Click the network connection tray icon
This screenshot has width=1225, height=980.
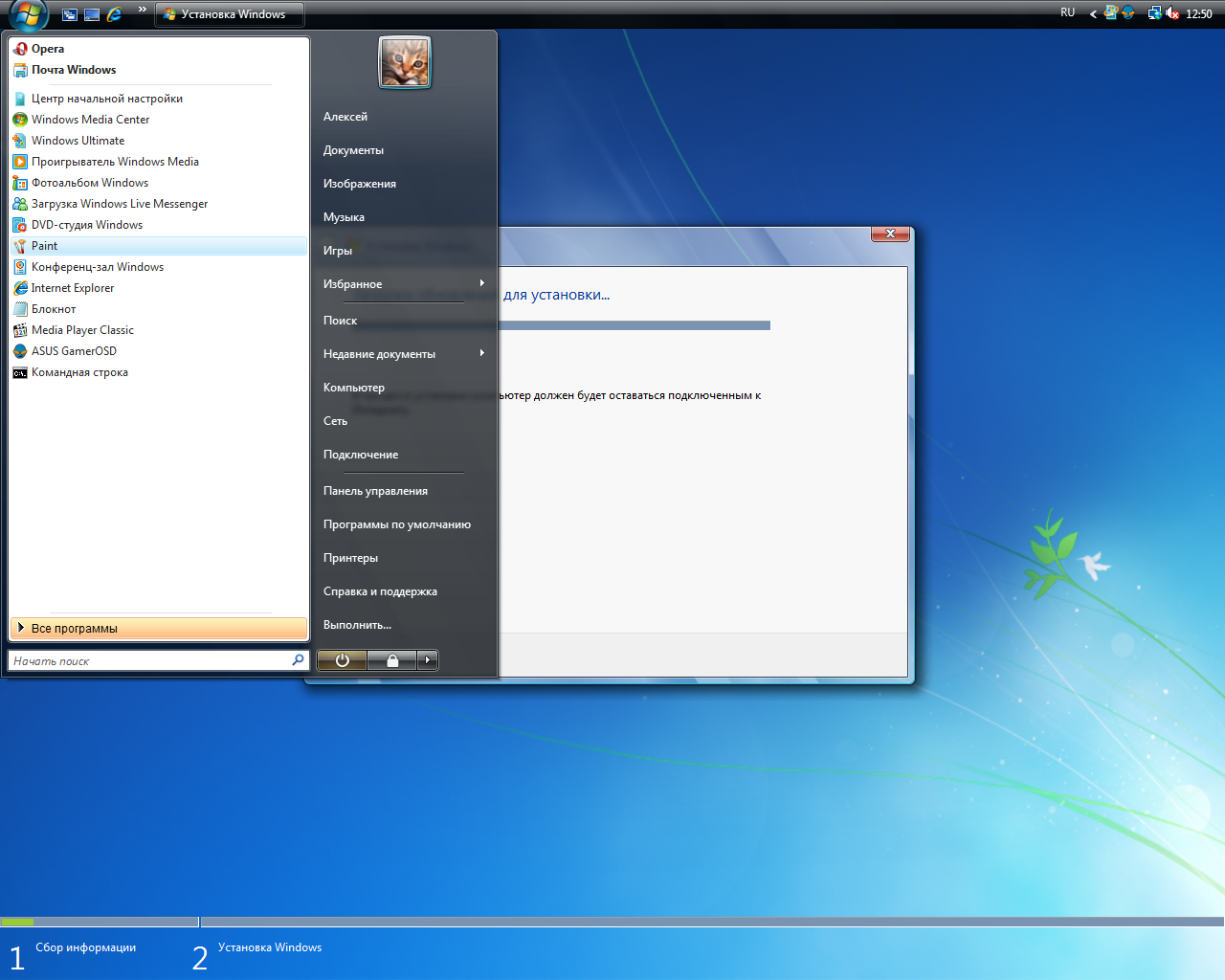pos(1154,13)
